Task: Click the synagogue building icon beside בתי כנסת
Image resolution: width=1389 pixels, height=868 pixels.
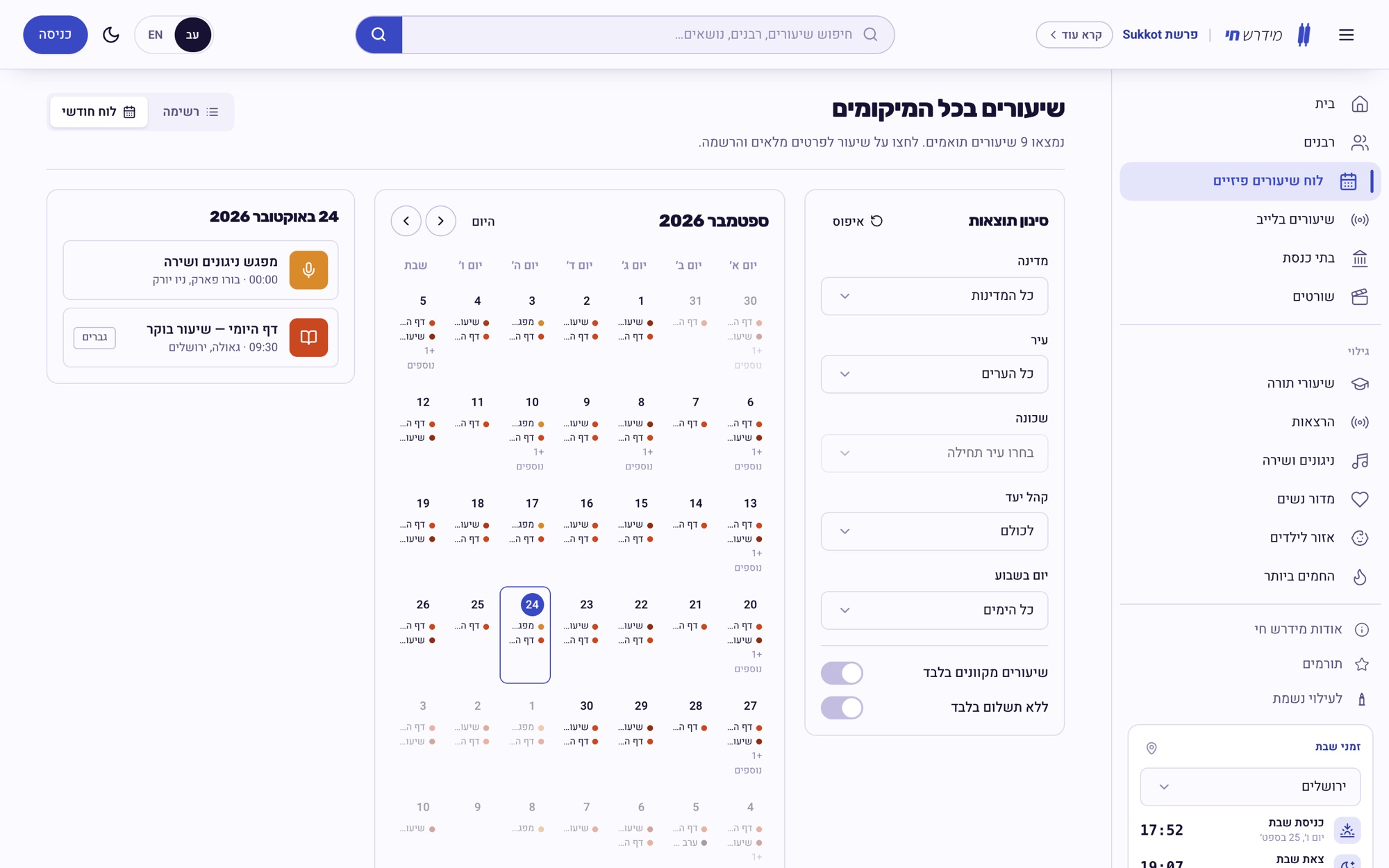Action: pos(1359,258)
